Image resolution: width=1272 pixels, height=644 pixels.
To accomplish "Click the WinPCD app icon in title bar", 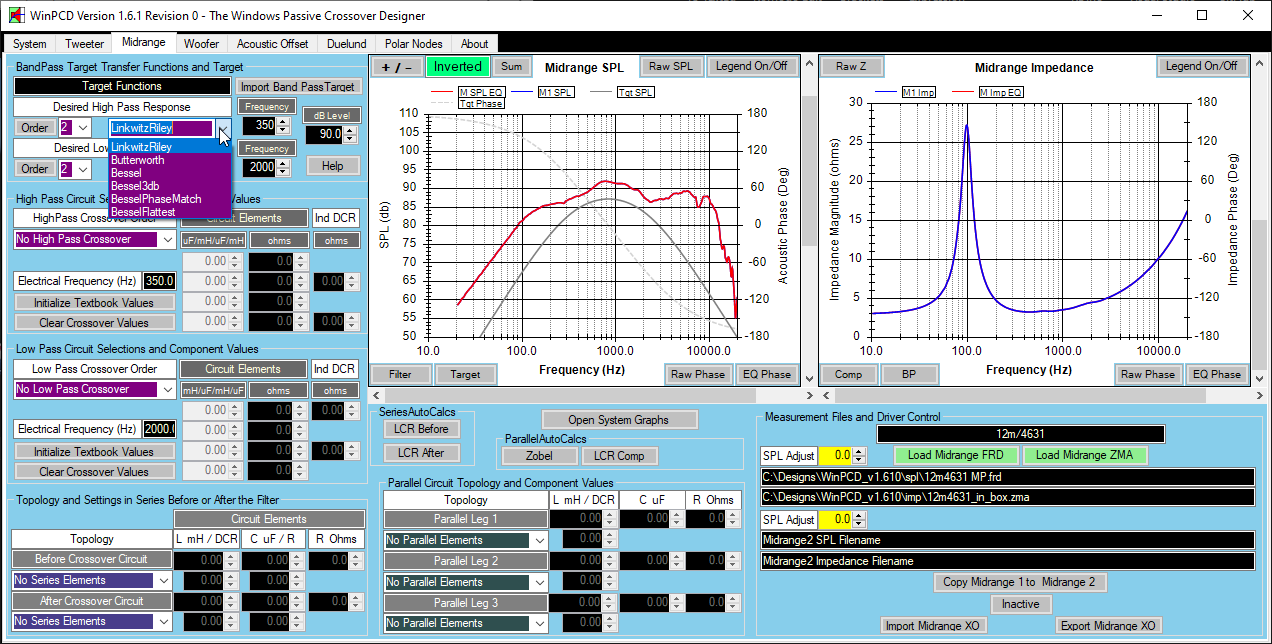I will [14, 16].
